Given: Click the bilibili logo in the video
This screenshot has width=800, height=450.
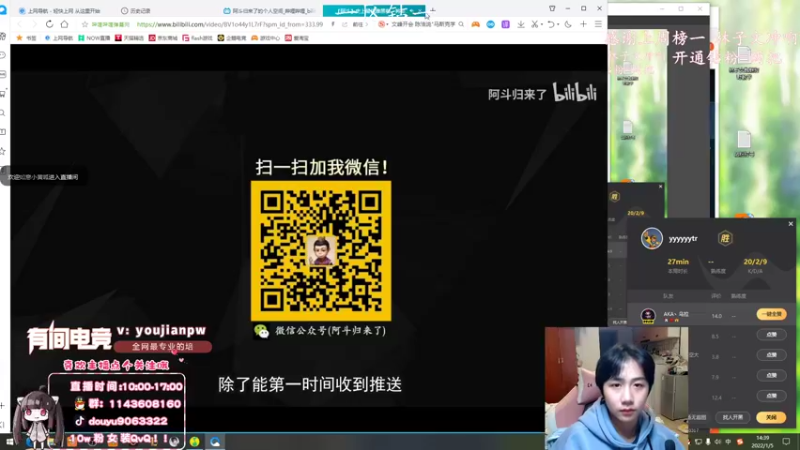Looking at the screenshot, I should tap(575, 93).
